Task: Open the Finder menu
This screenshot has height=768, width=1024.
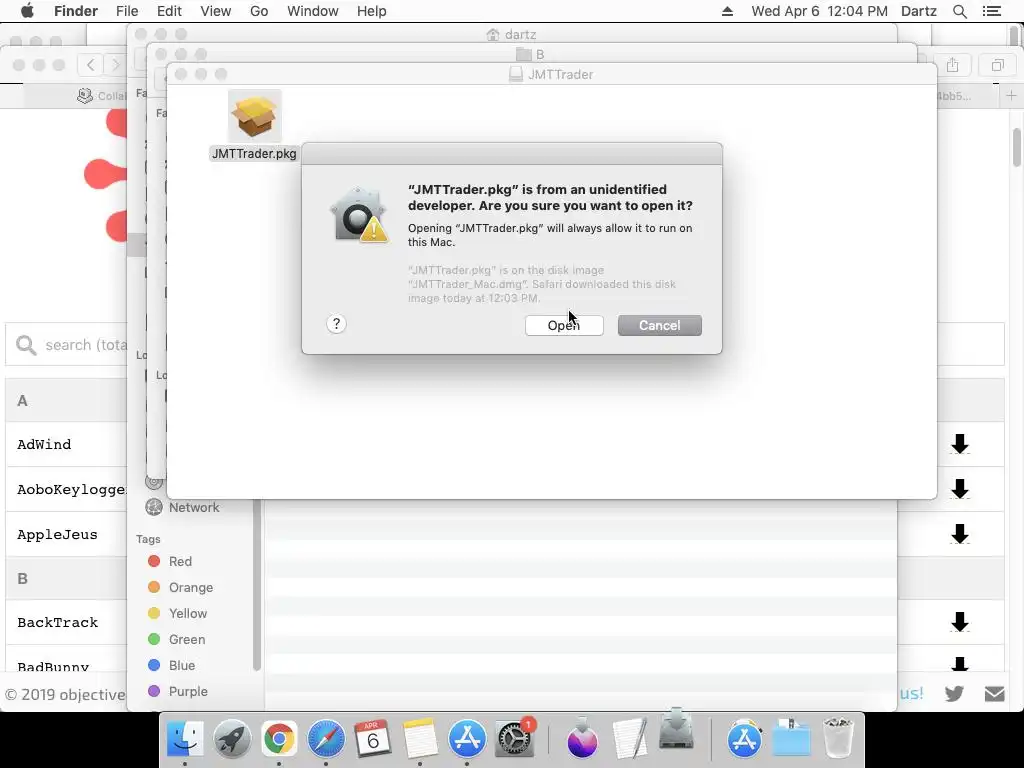Action: 76,11
